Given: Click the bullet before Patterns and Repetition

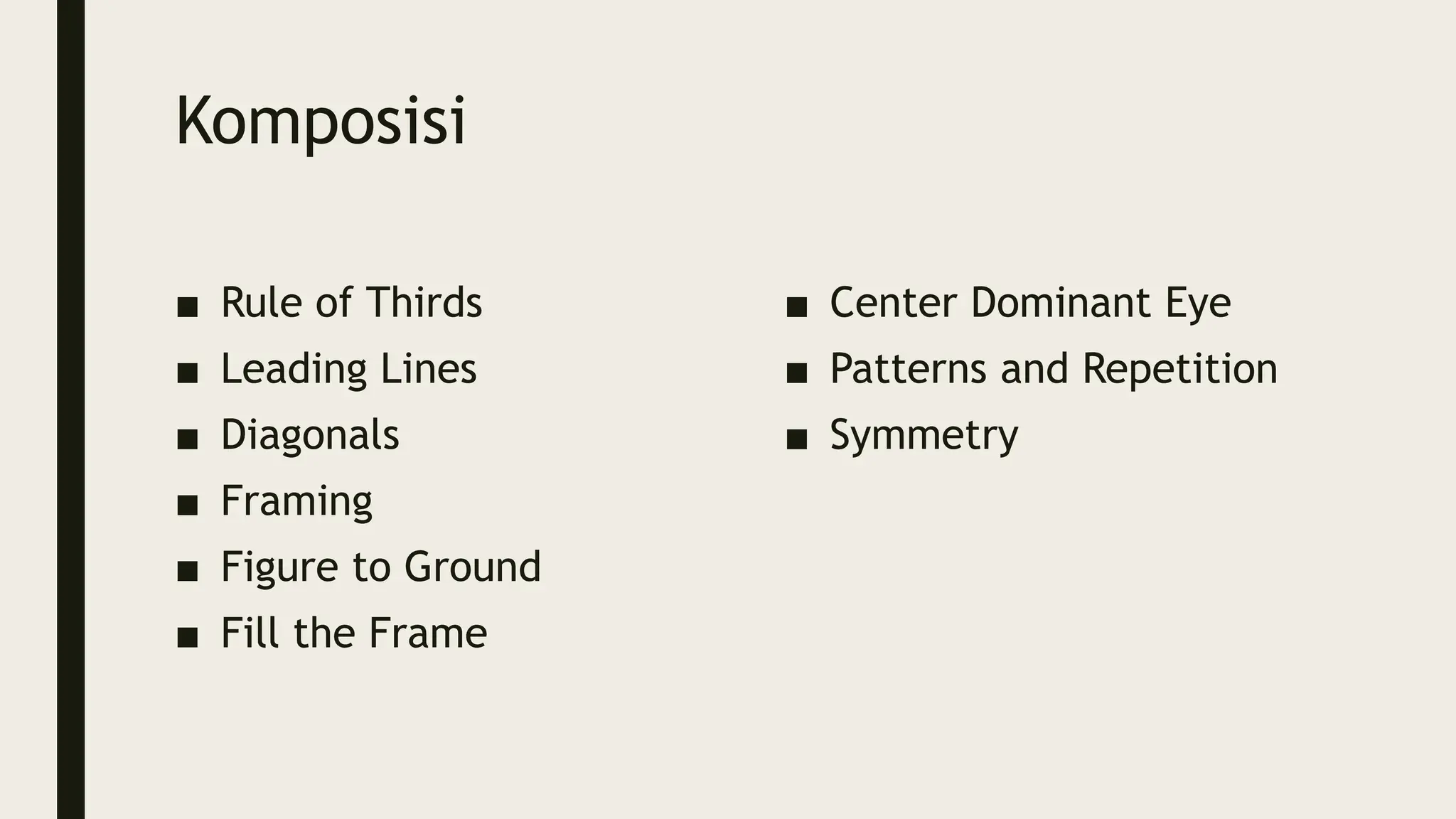Looking at the screenshot, I should point(797,373).
